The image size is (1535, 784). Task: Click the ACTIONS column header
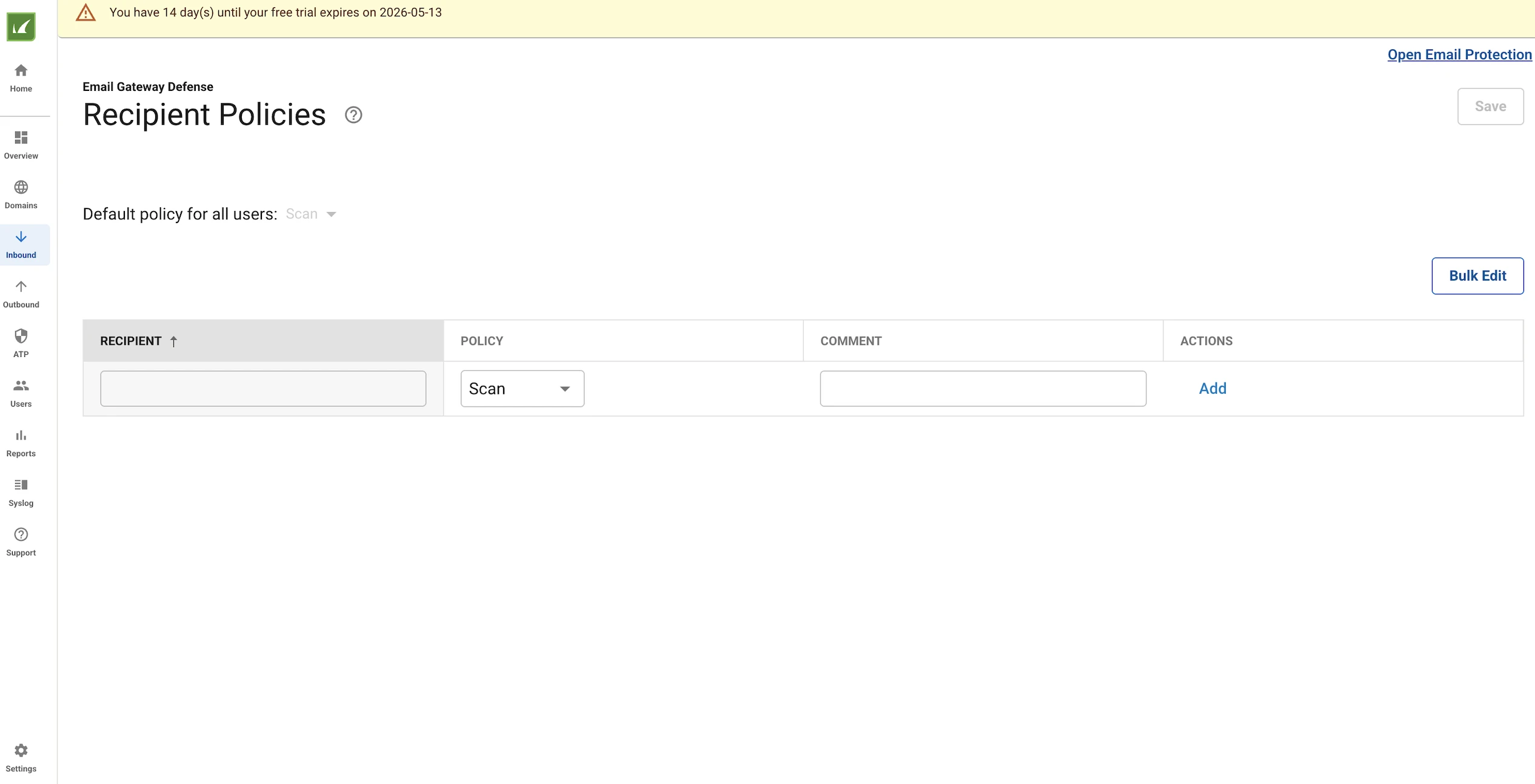1343,341
